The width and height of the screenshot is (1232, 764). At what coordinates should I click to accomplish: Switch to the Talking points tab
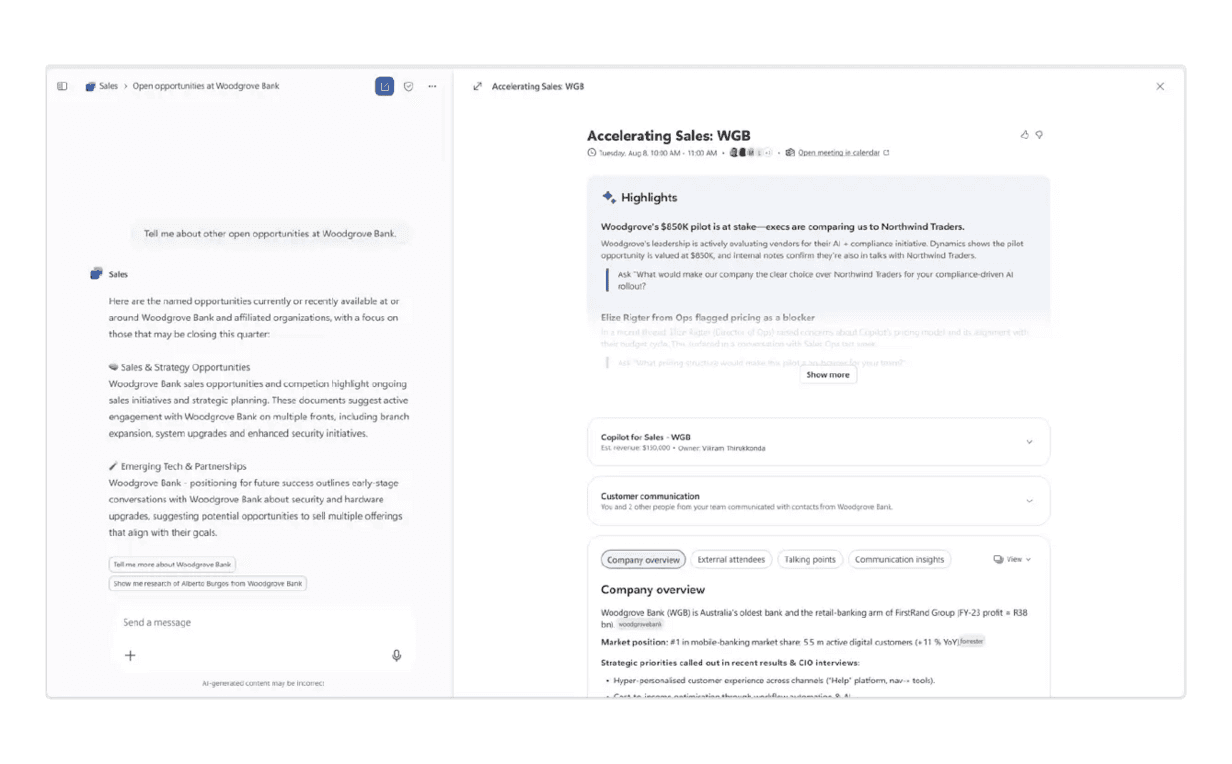pos(810,560)
